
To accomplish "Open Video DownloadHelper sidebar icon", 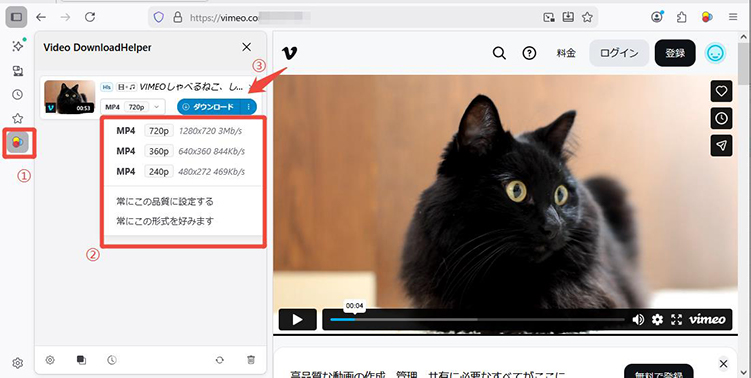I will (18, 142).
